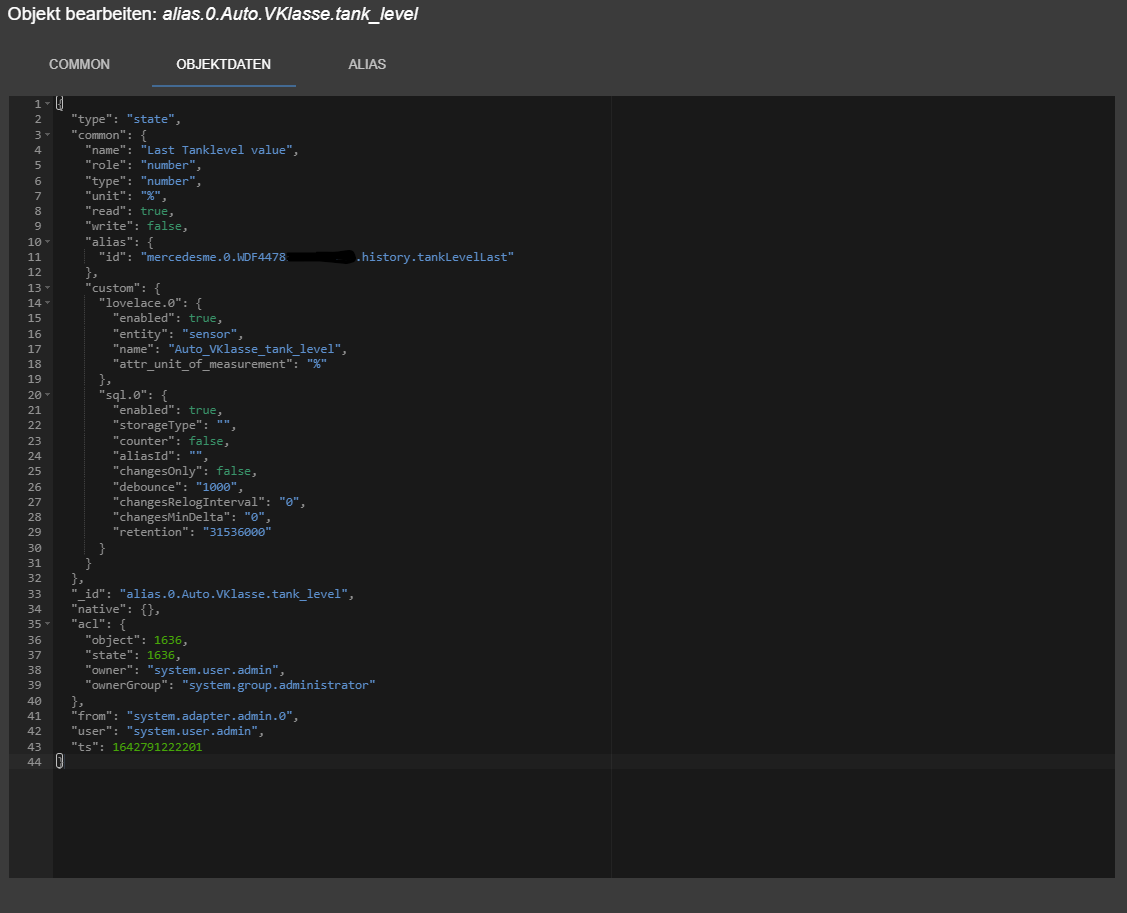Click the mercedesme alias id string

pyautogui.click(x=327, y=257)
